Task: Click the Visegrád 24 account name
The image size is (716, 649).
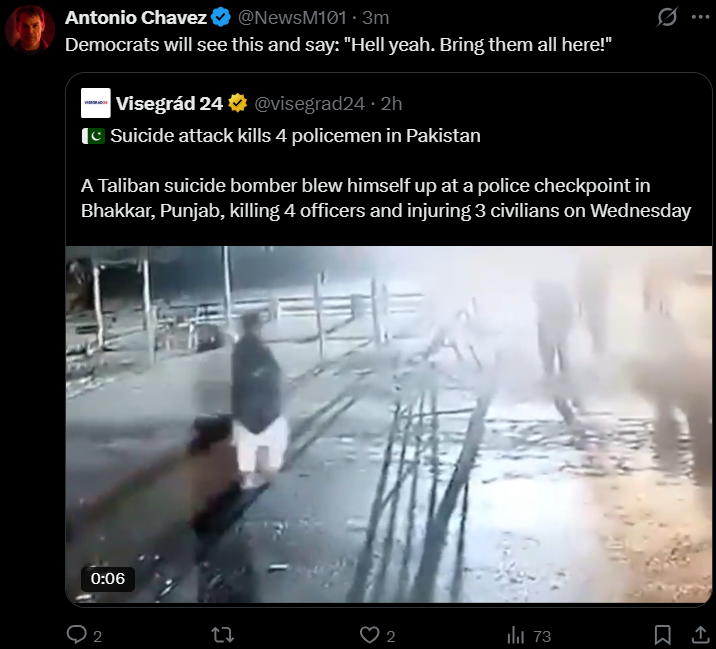Action: pyautogui.click(x=169, y=104)
